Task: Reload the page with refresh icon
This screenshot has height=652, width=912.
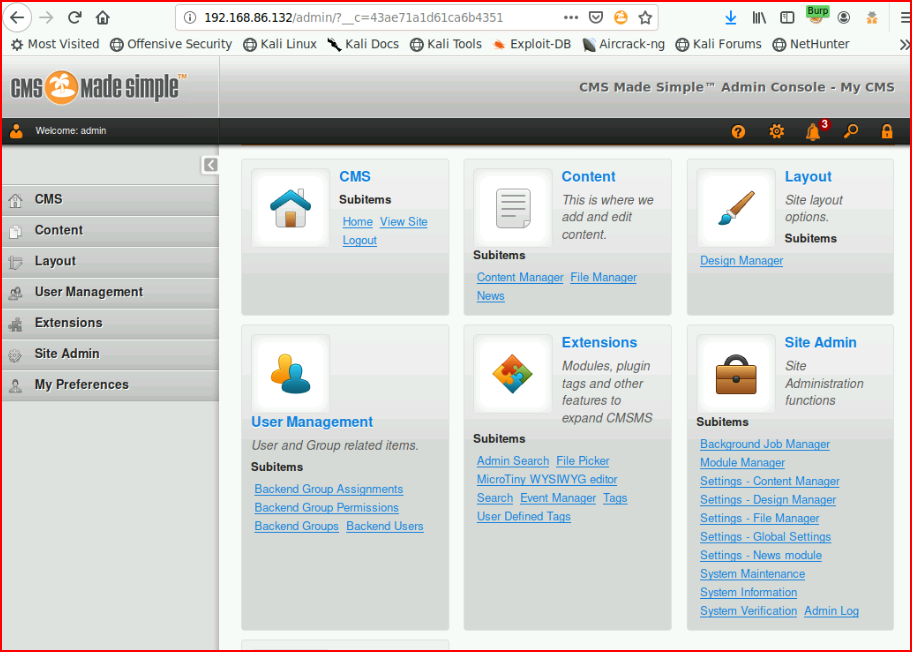Action: coord(74,17)
